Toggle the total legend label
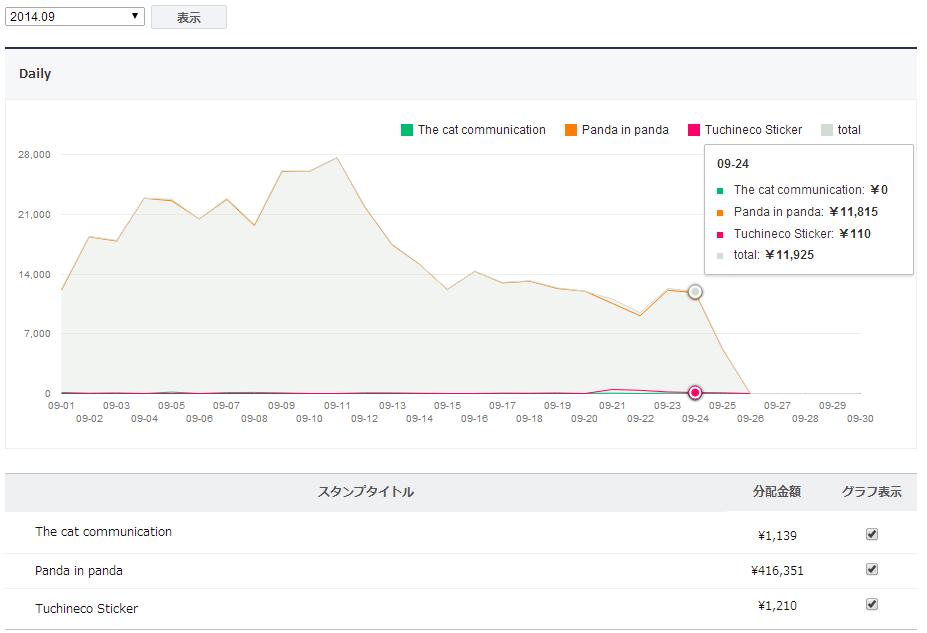The image size is (927, 633). (x=849, y=130)
